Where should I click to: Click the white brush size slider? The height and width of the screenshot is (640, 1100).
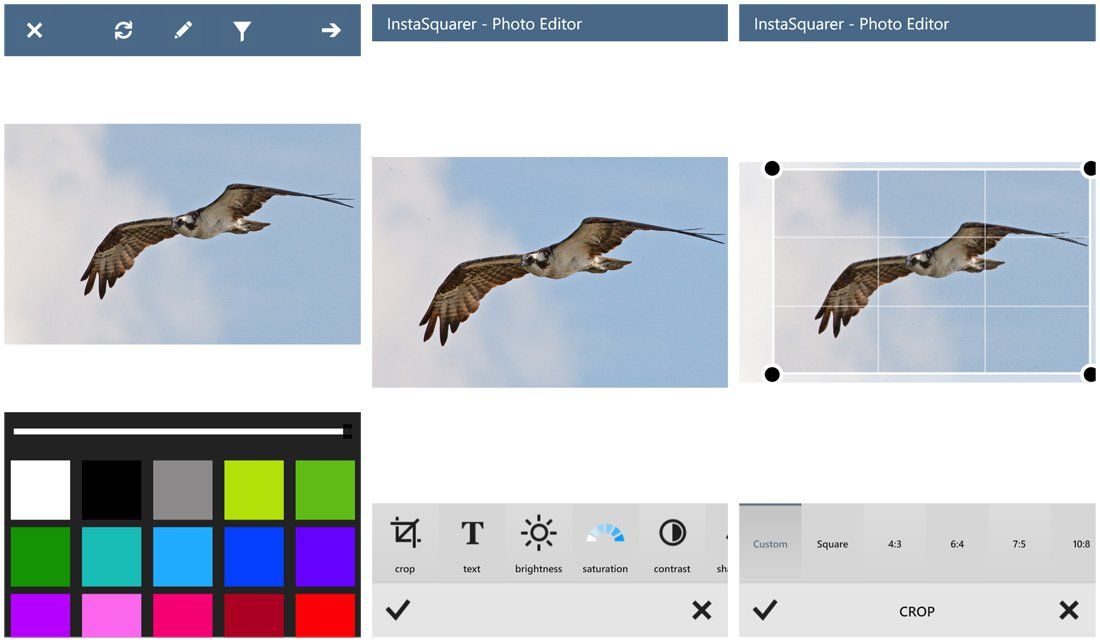[180, 430]
